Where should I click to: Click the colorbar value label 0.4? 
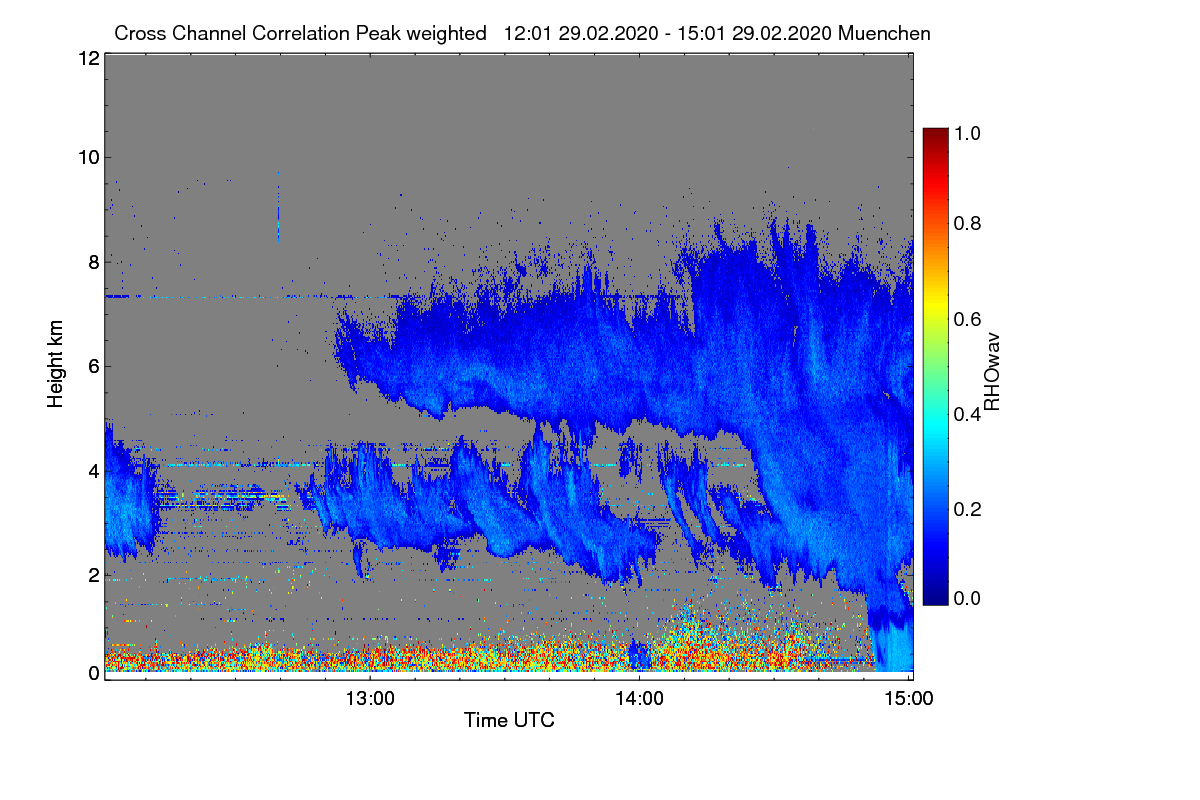coord(967,414)
